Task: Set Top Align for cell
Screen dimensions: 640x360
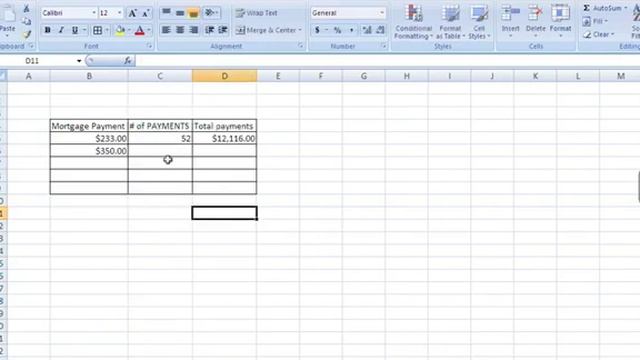Action: 166,13
